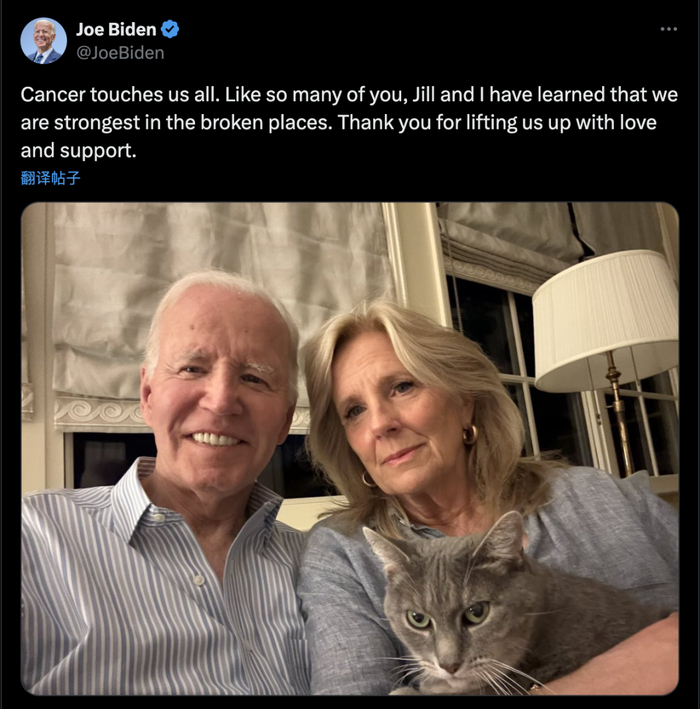700x709 pixels.
Task: Open the Joe Biden profile avatar
Action: click(43, 41)
